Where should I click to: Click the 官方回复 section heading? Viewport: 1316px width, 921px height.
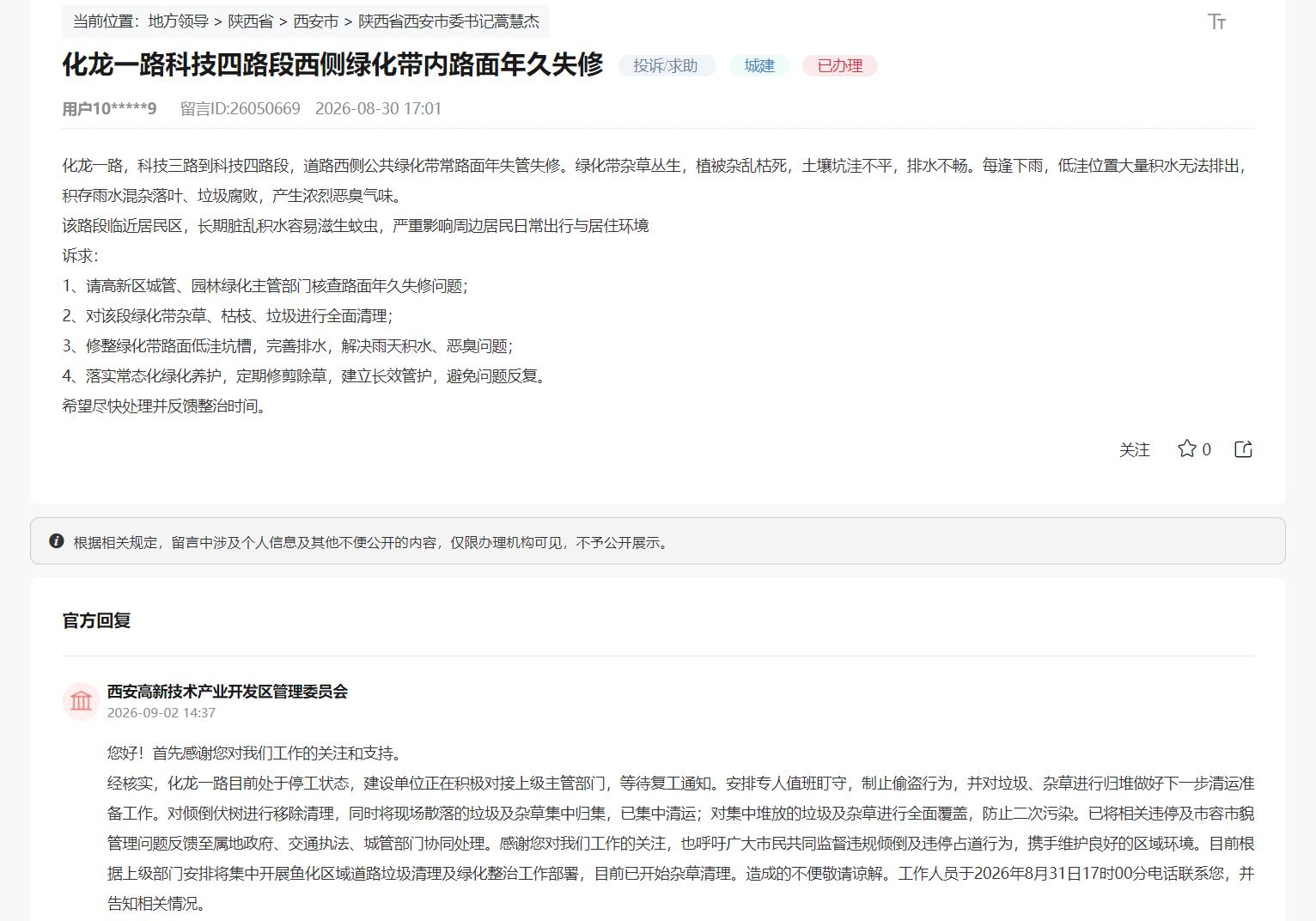click(96, 620)
